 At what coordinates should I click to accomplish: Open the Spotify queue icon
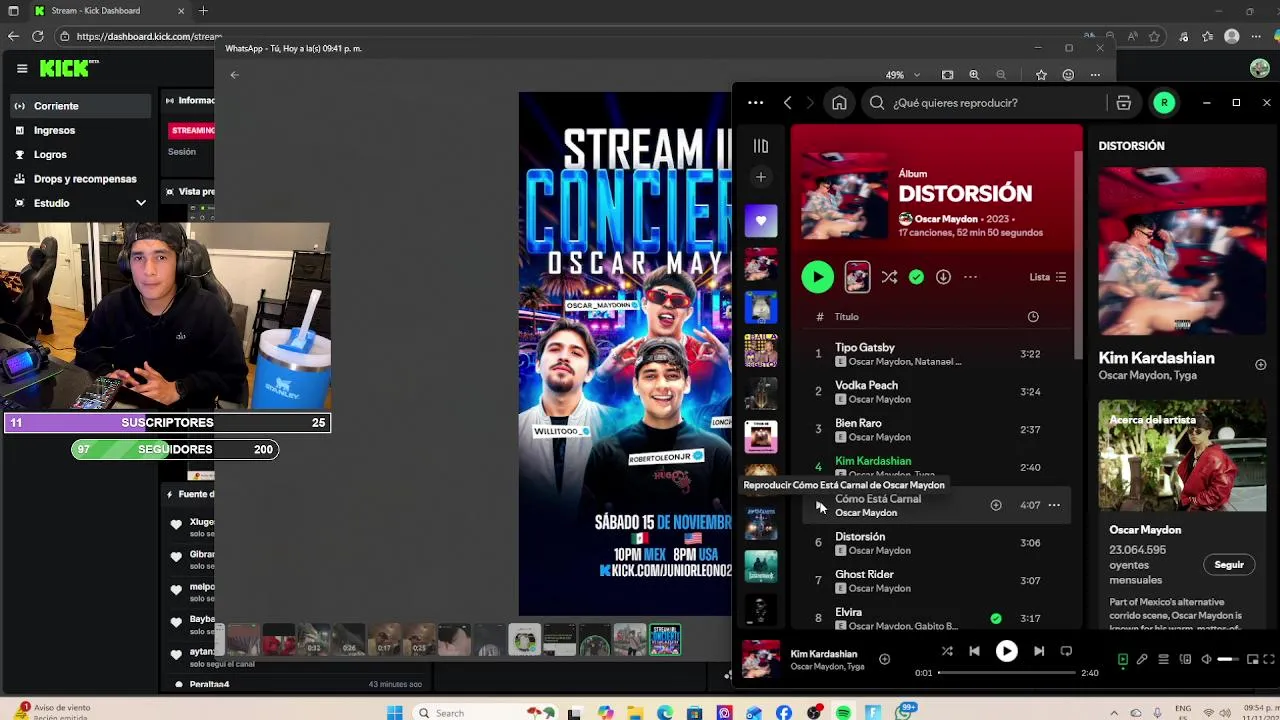pos(1163,659)
